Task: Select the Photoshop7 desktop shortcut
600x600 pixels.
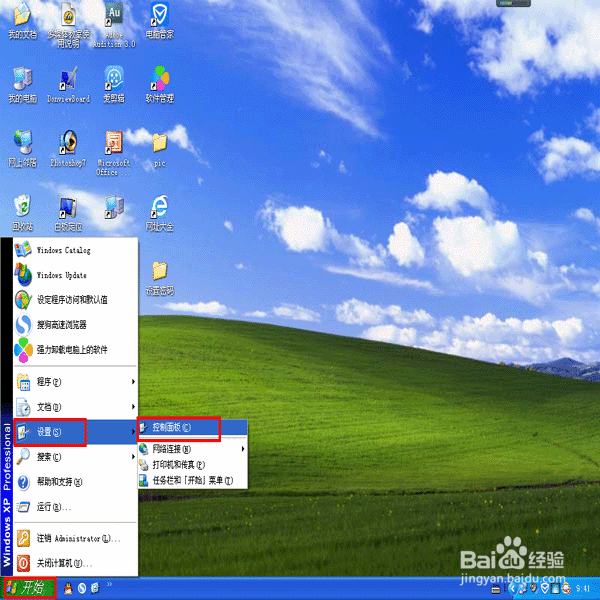Action: click(x=68, y=149)
